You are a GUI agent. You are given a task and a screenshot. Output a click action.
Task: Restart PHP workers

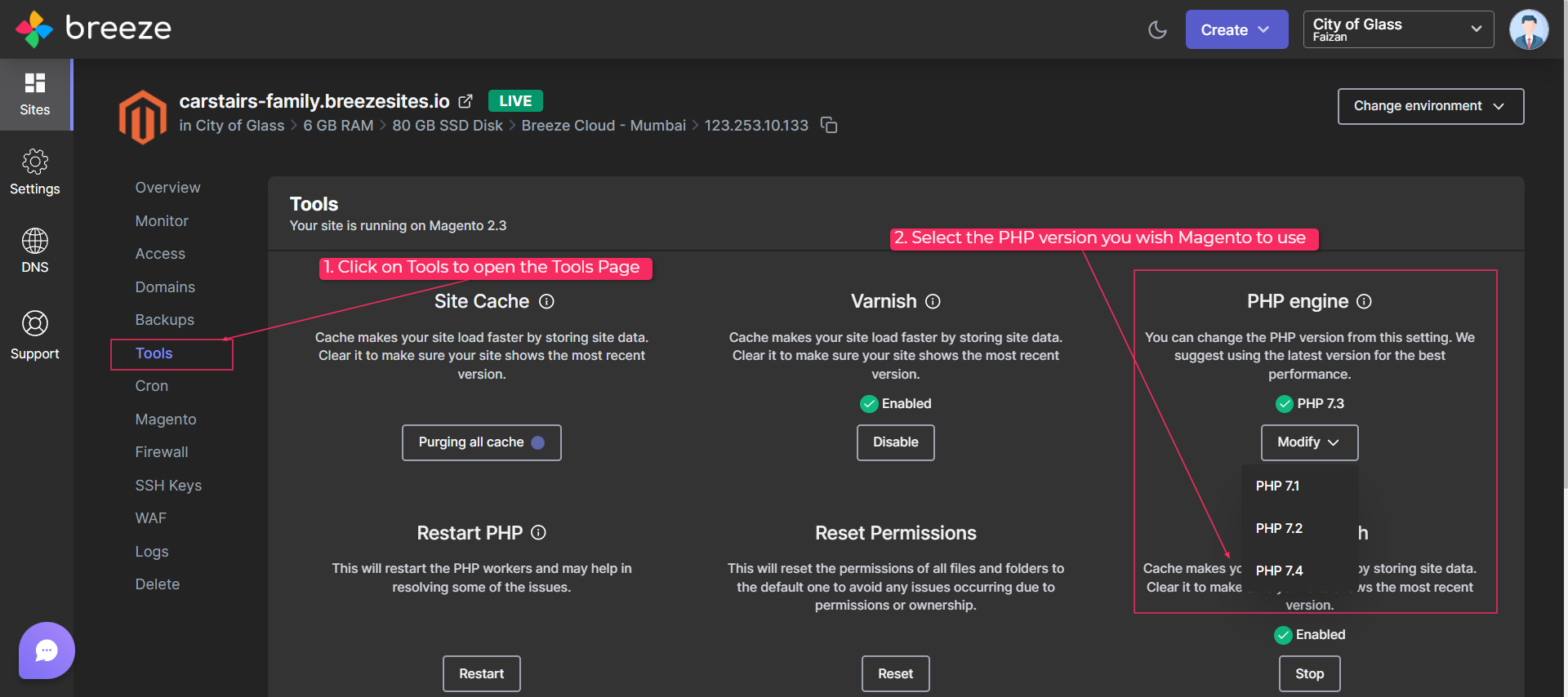point(481,674)
